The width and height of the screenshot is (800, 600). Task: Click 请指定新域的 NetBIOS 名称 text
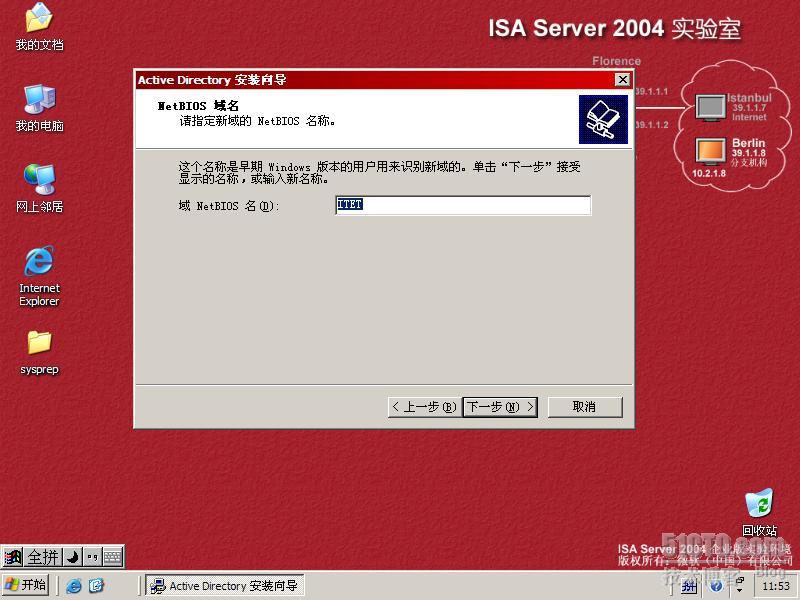coord(257,121)
